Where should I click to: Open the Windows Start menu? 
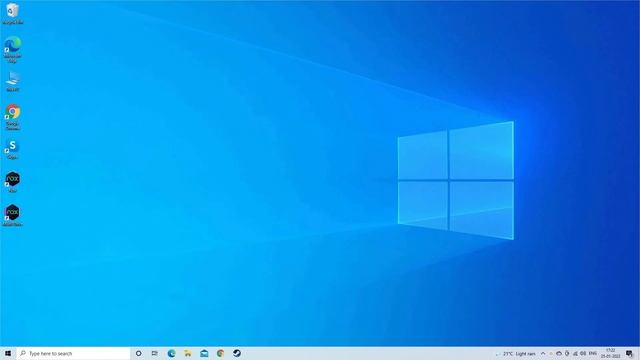pos(8,353)
